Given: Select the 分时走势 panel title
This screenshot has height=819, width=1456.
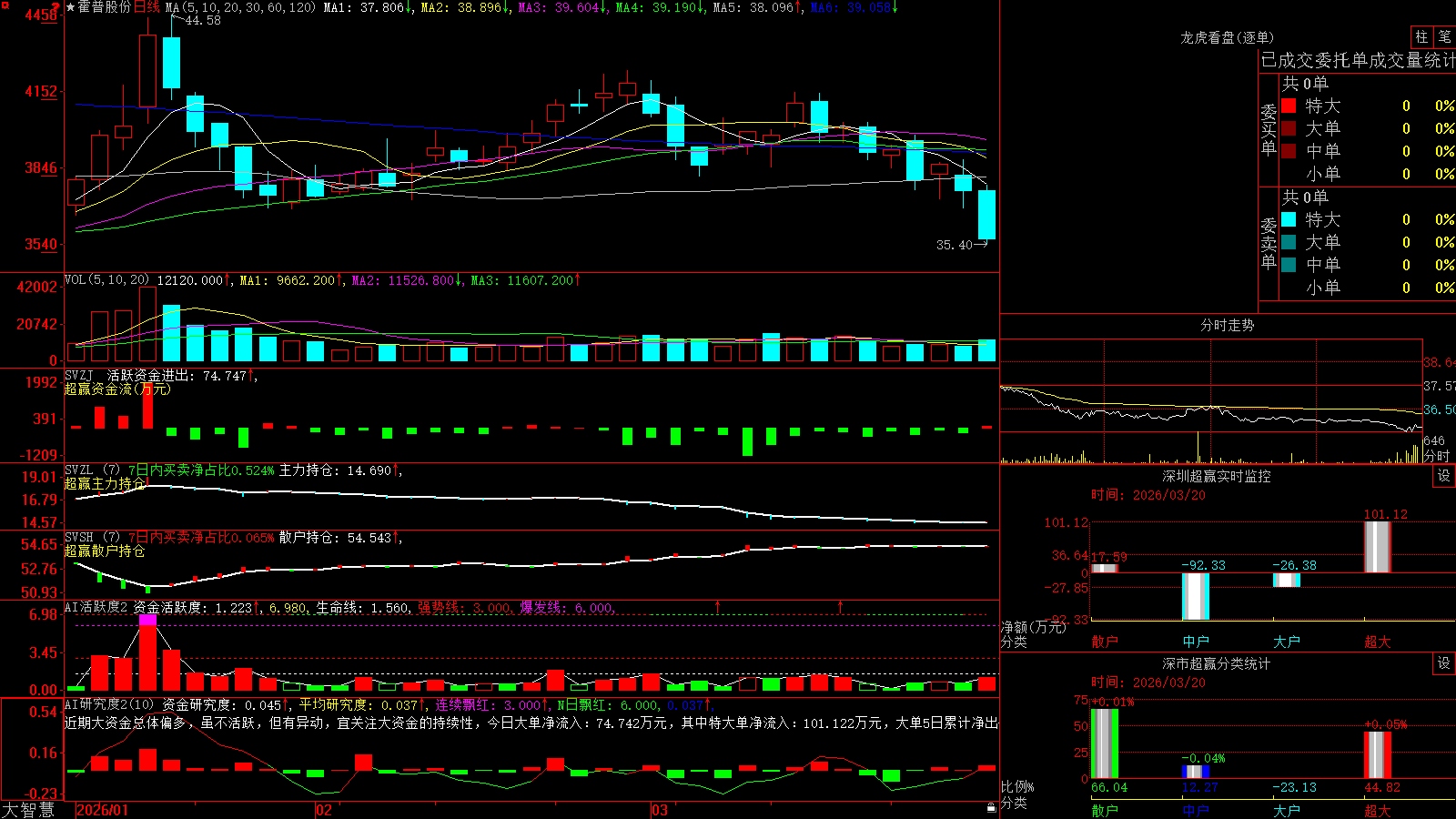Looking at the screenshot, I should tap(1227, 325).
